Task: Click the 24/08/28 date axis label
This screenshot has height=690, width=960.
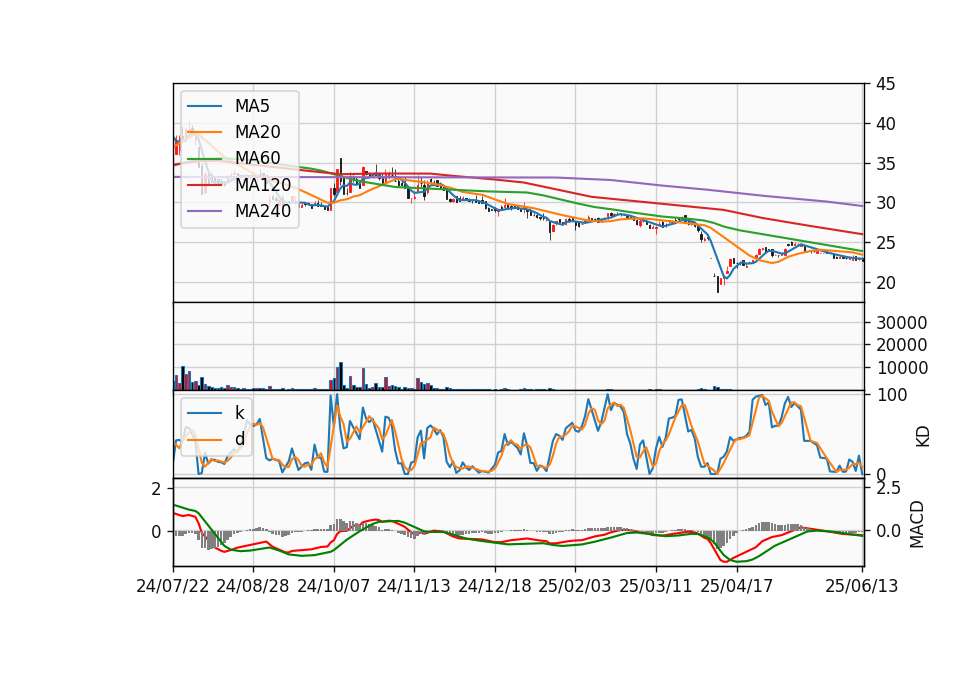Action: (x=253, y=586)
